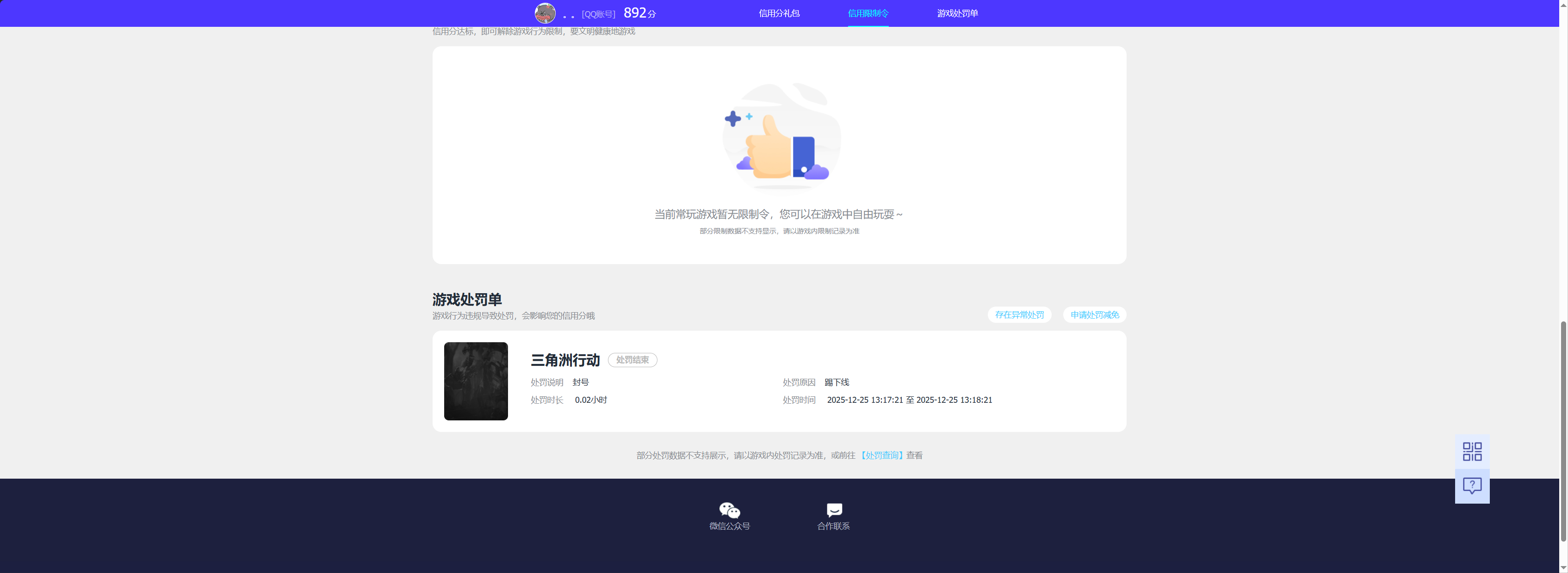The image size is (1568, 573).
Task: Click the 存在异常处罚 button
Action: click(1019, 315)
